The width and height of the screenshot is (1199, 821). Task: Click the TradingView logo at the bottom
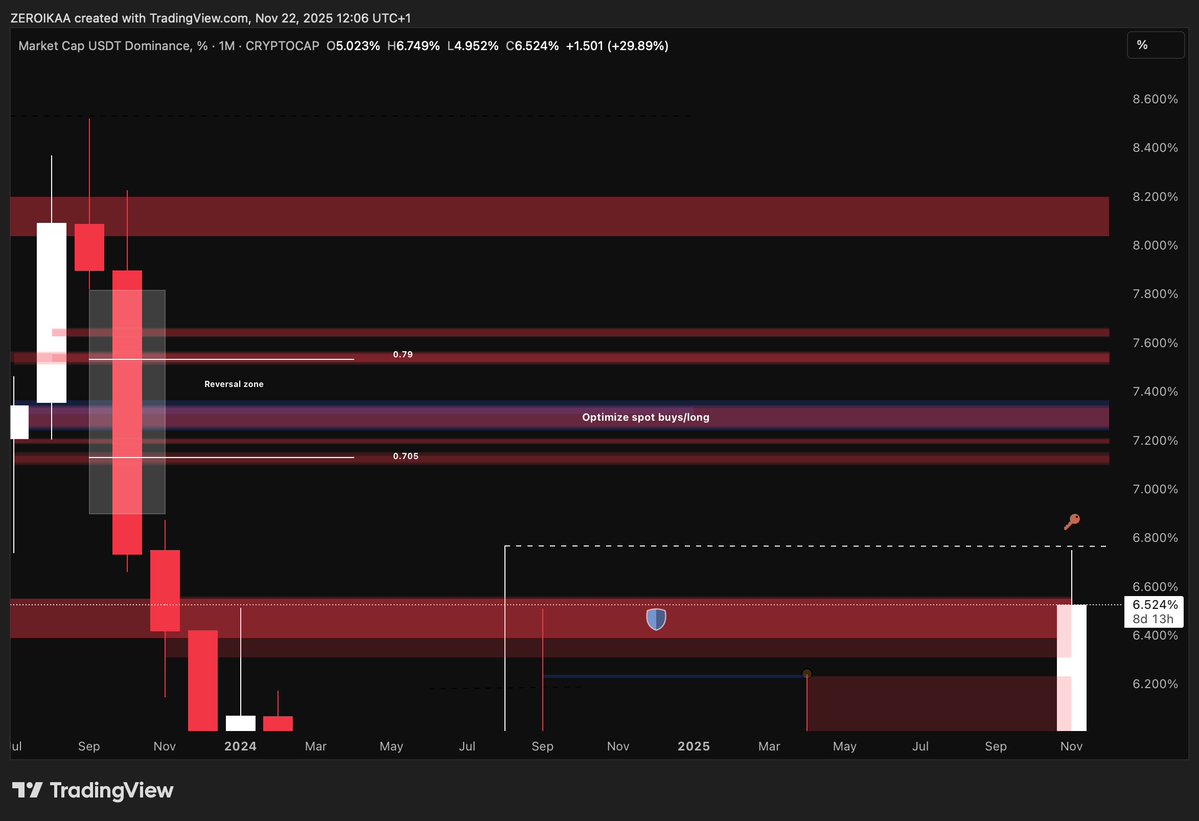click(93, 790)
